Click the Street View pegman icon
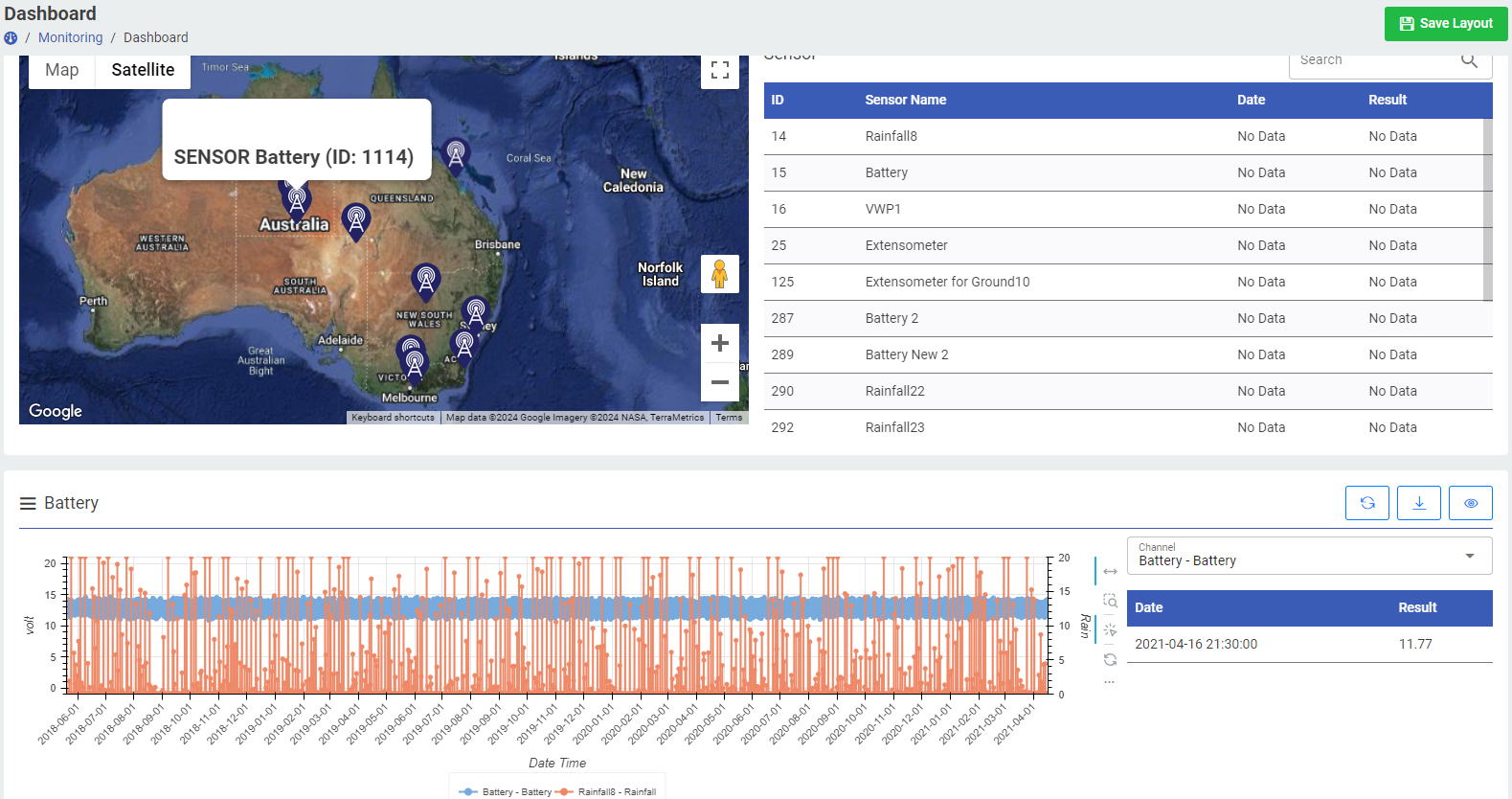The width and height of the screenshot is (1512, 799). tap(720, 274)
